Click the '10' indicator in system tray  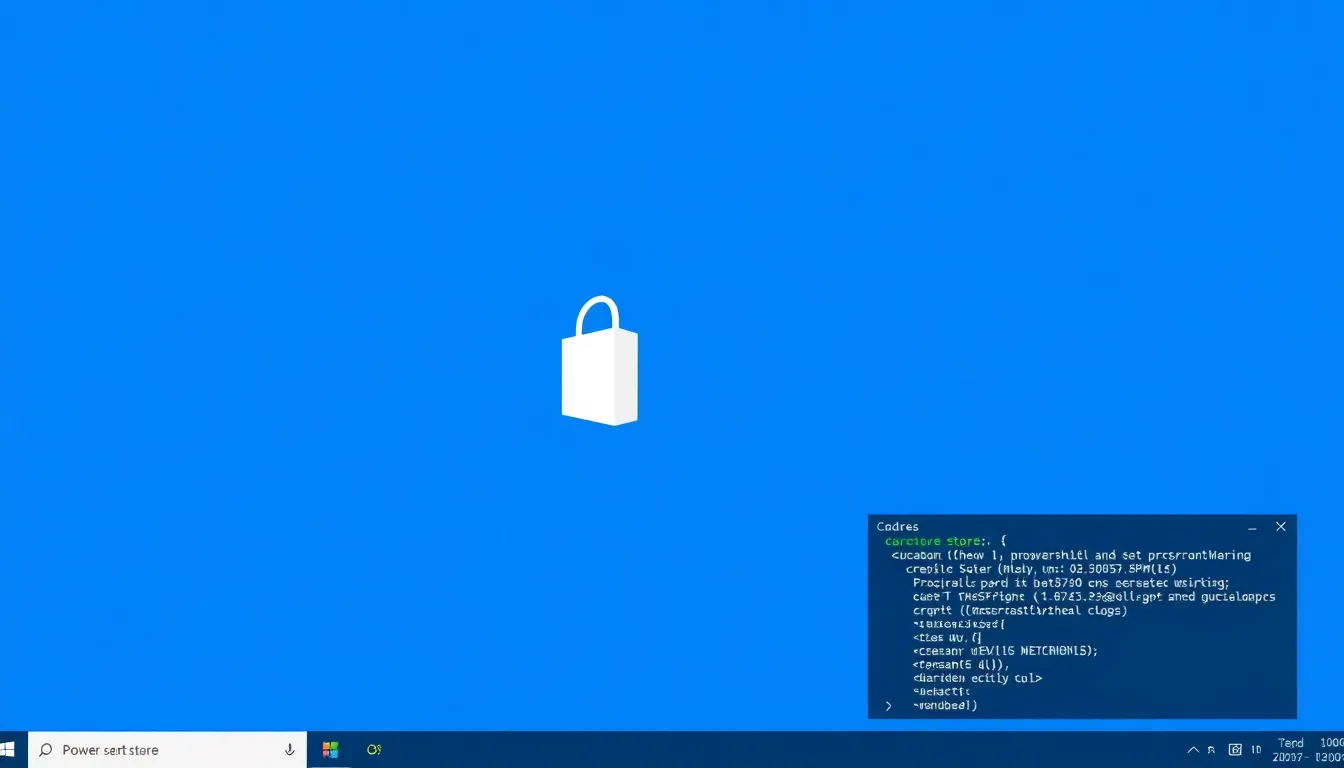pos(1257,750)
